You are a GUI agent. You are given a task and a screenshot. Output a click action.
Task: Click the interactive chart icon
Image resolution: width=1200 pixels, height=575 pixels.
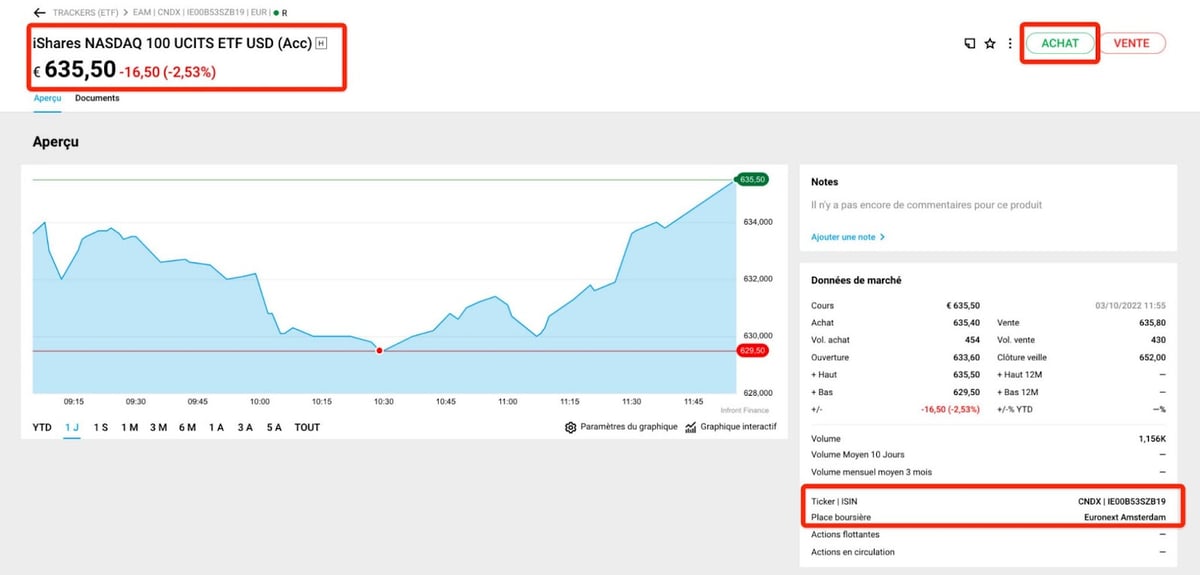692,427
